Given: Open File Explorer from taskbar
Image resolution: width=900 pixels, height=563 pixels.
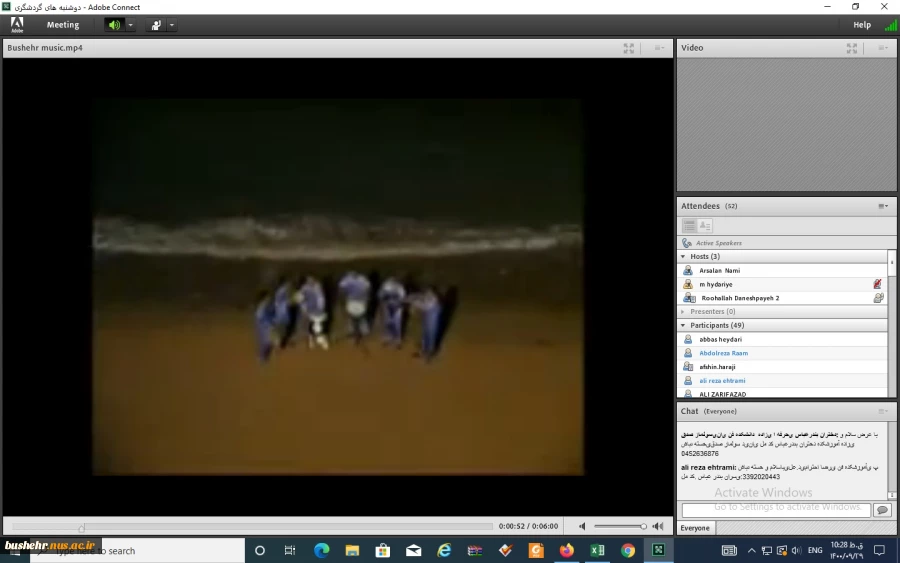Looking at the screenshot, I should point(352,551).
